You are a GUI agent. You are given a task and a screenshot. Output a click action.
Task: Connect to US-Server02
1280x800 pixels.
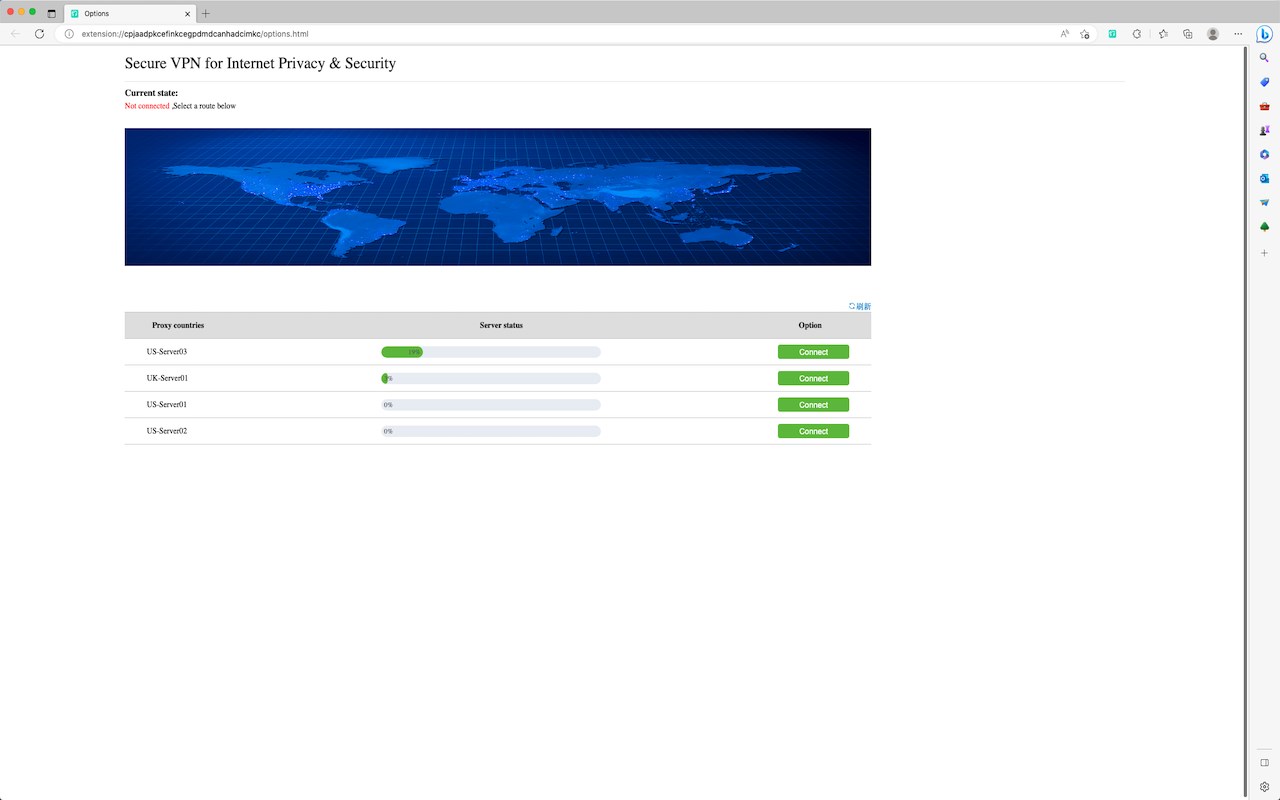[813, 431]
